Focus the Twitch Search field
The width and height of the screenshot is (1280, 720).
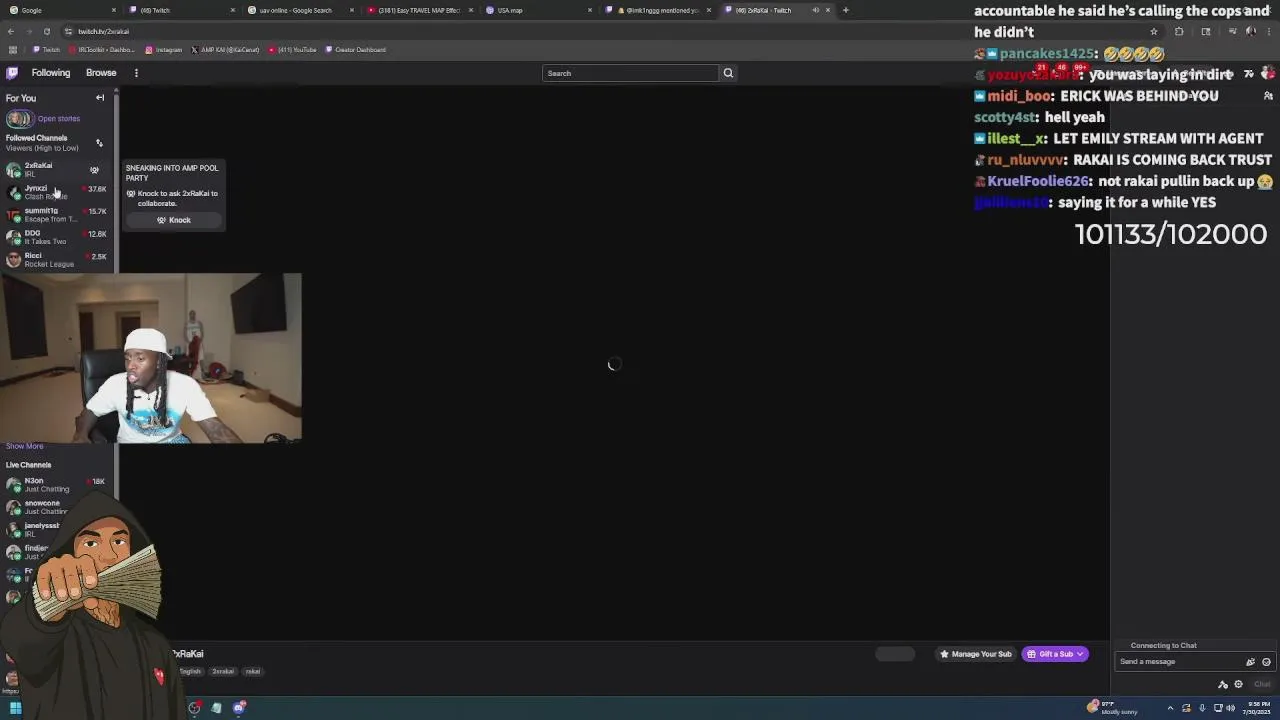coord(630,73)
